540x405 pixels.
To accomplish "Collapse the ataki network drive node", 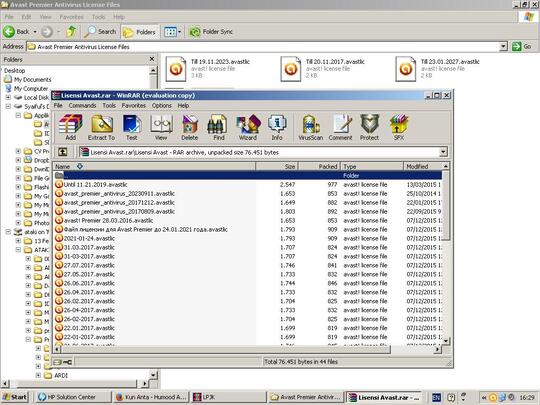I will [x=8, y=232].
